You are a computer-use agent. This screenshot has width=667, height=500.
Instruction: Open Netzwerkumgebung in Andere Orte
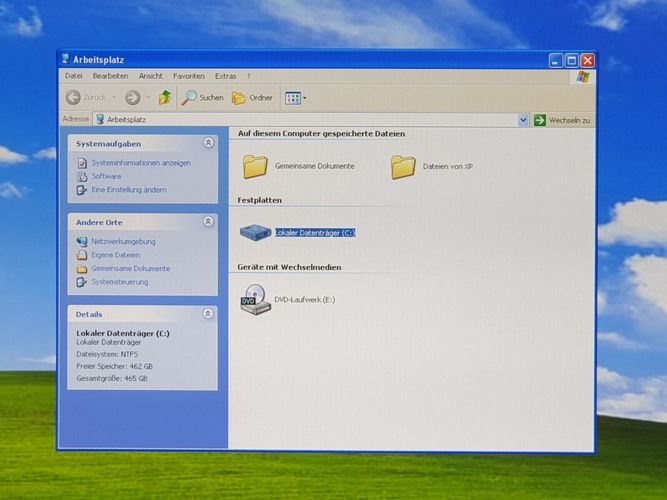click(123, 242)
